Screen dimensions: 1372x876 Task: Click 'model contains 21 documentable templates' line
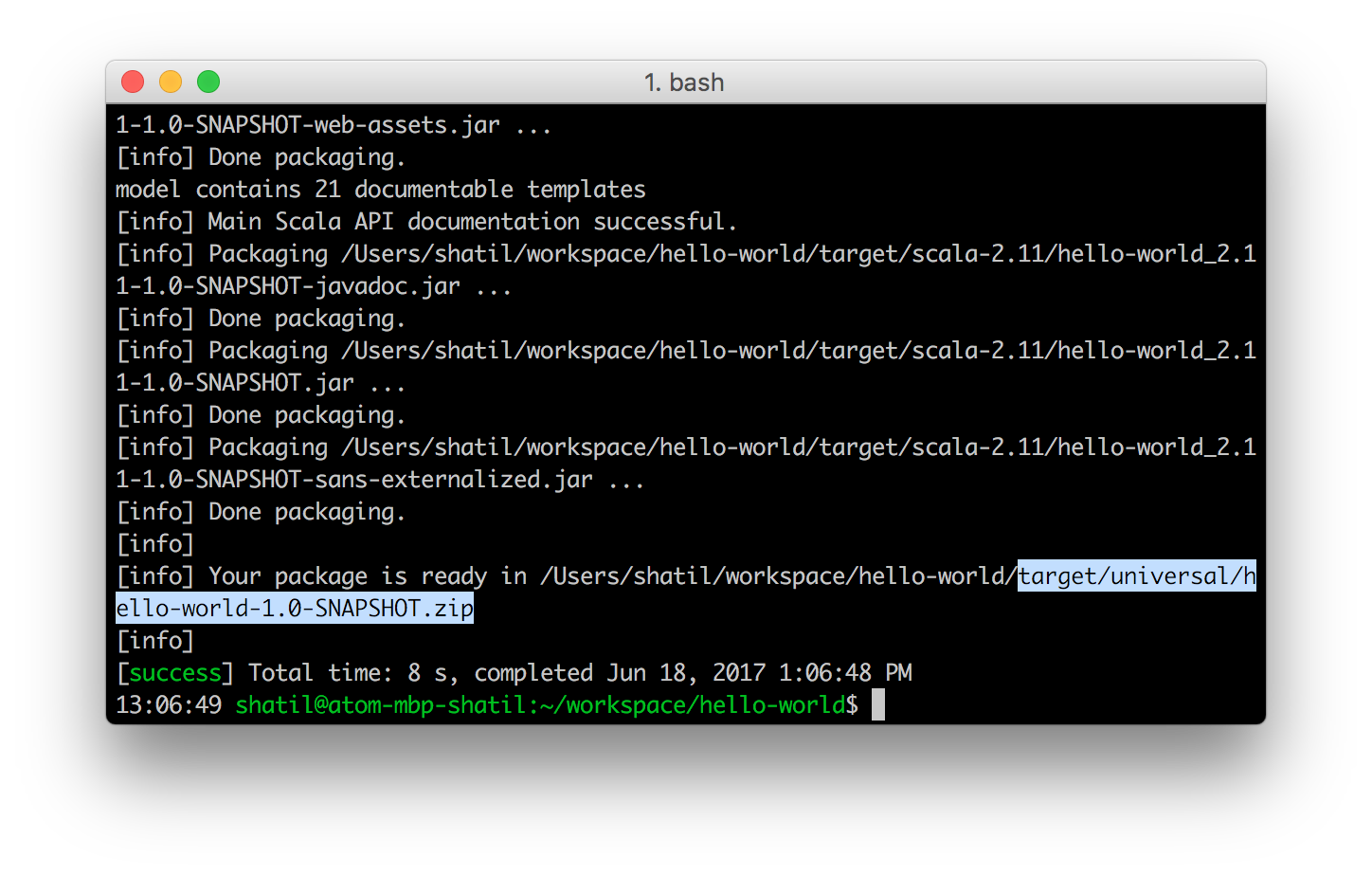(380, 190)
